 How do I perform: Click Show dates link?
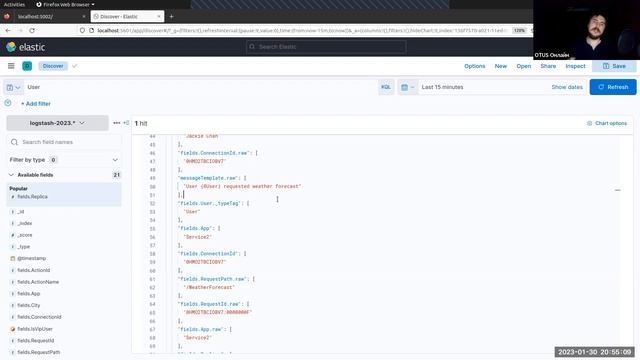pyautogui.click(x=567, y=87)
